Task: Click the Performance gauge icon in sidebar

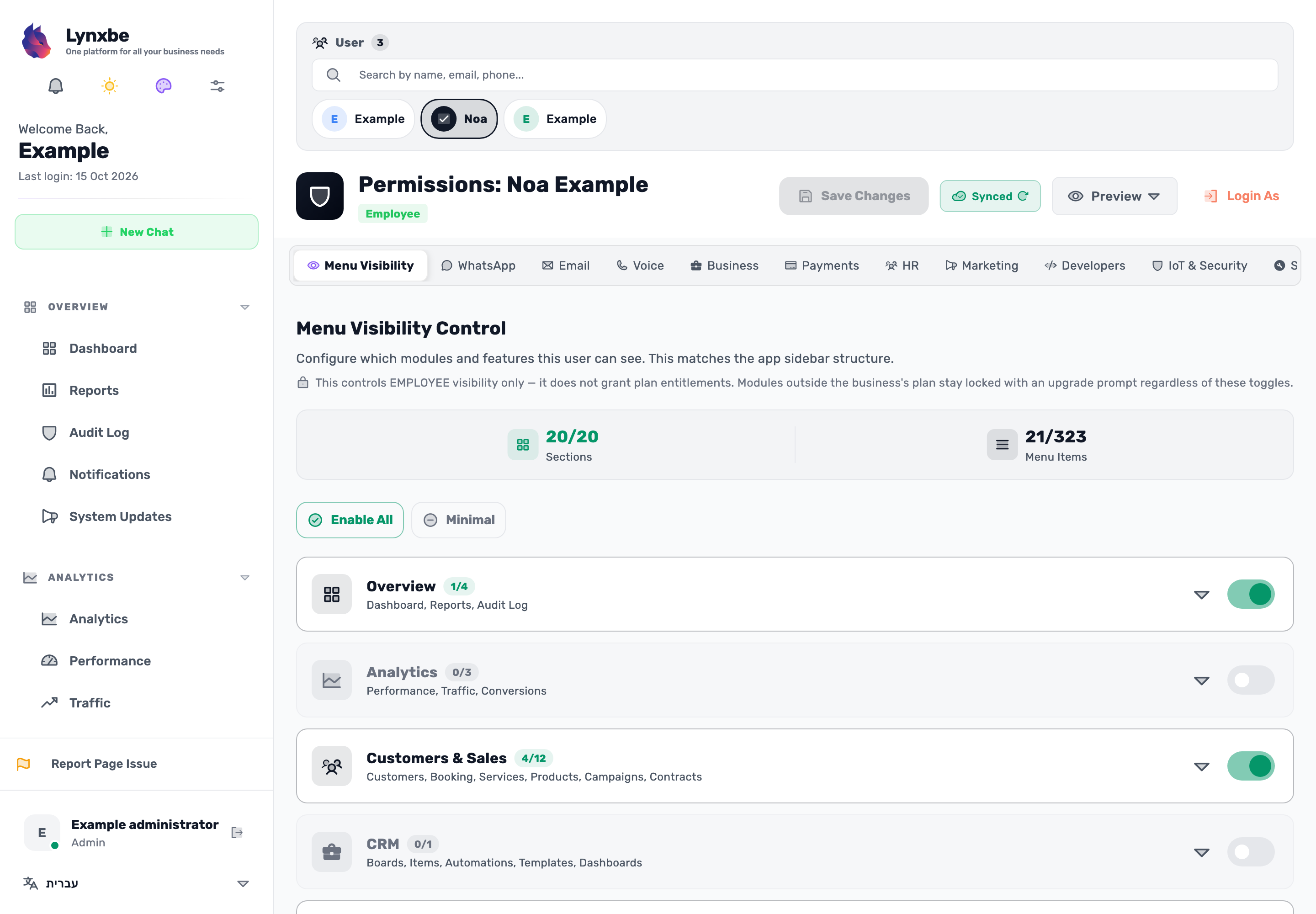Action: click(x=49, y=661)
